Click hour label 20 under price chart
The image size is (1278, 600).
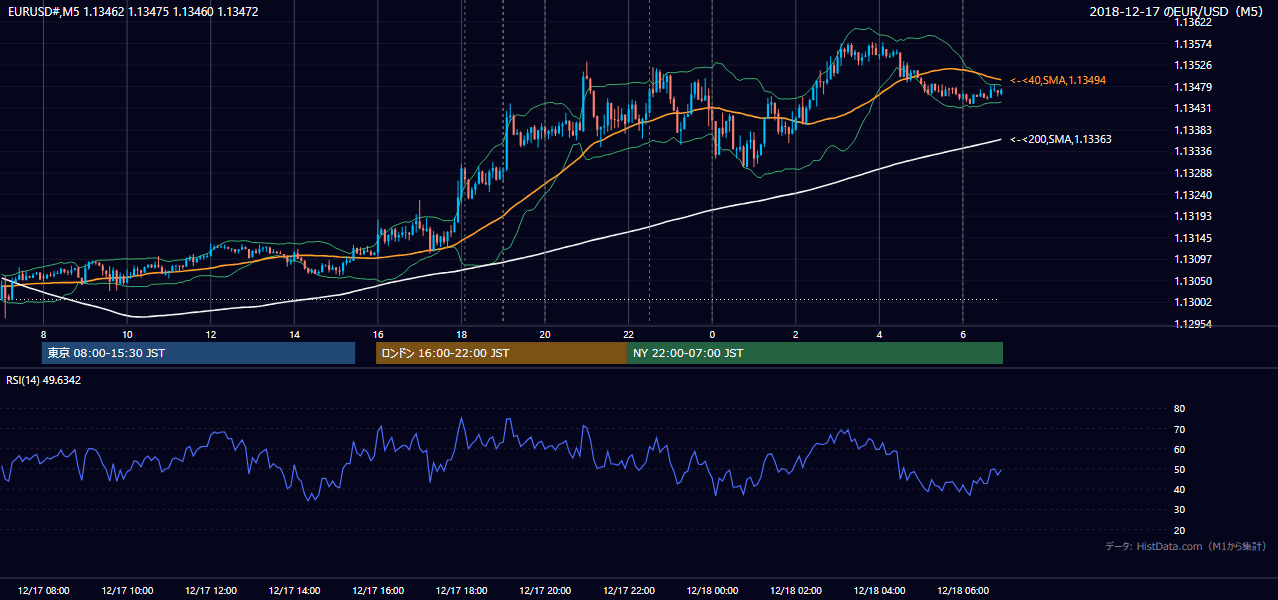(x=545, y=334)
